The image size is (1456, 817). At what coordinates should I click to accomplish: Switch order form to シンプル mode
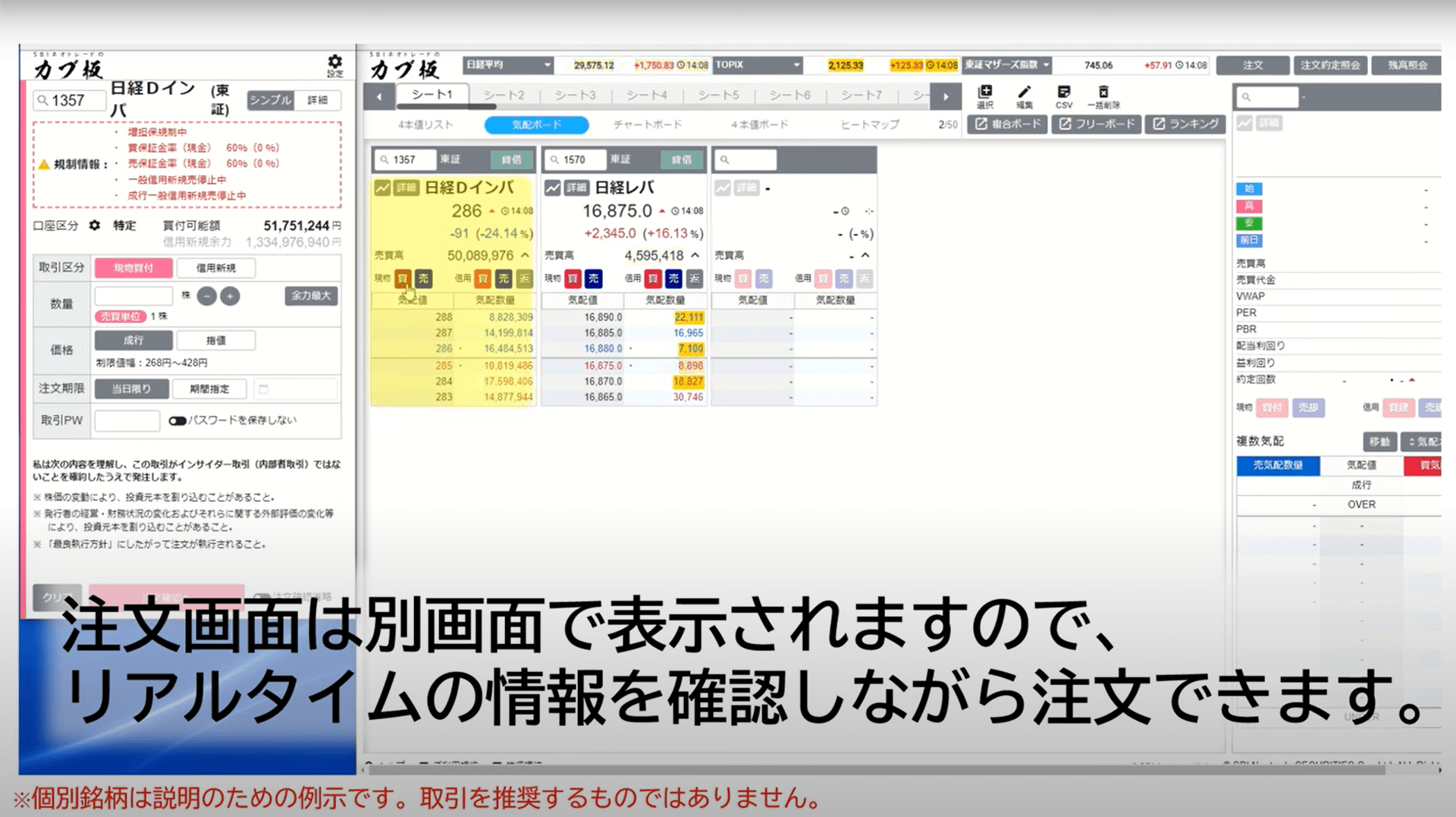pyautogui.click(x=270, y=100)
